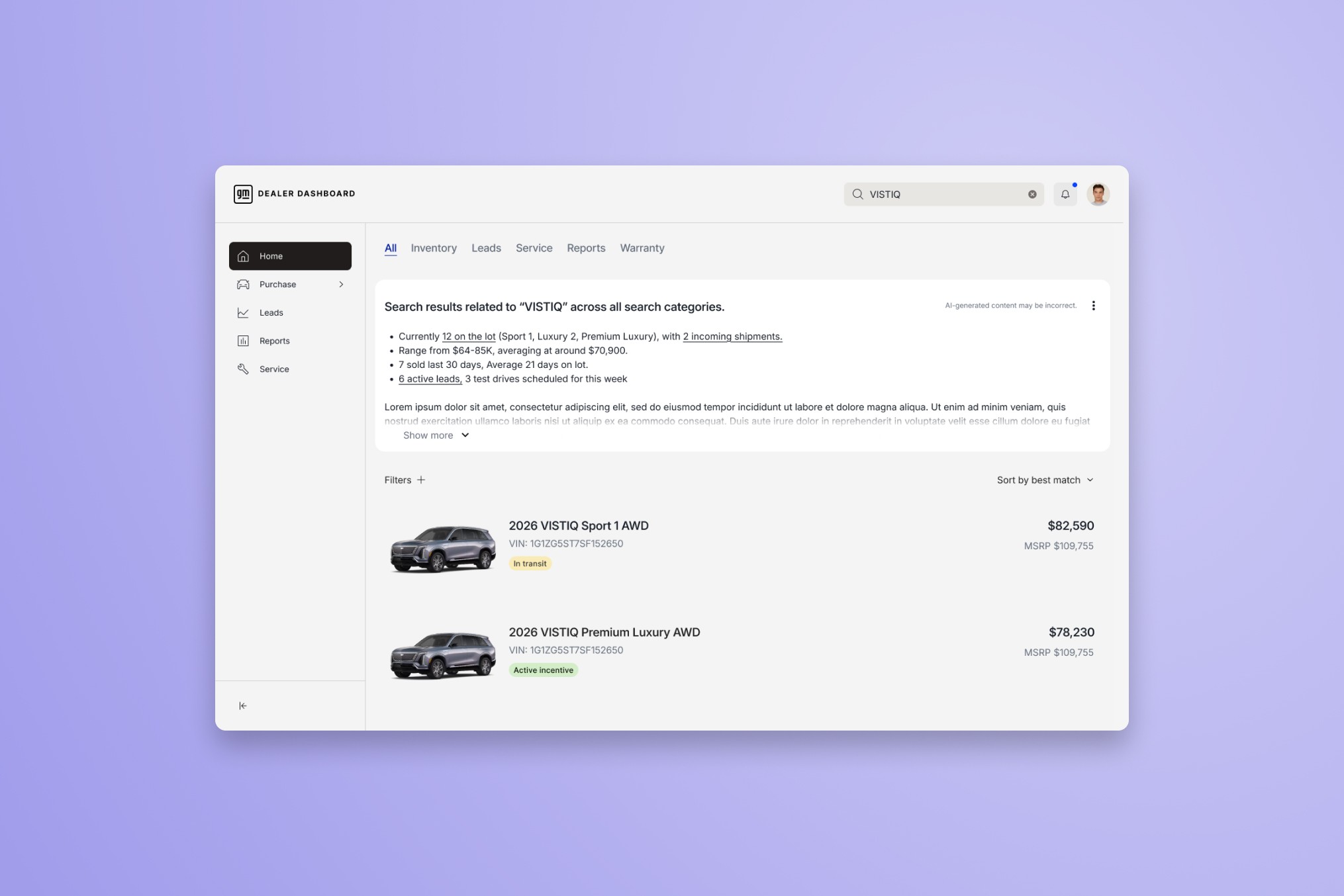Screen dimensions: 1344x896
Task: Open the VISTIQ Sport 1 vehicle thumbnail
Action: point(442,548)
